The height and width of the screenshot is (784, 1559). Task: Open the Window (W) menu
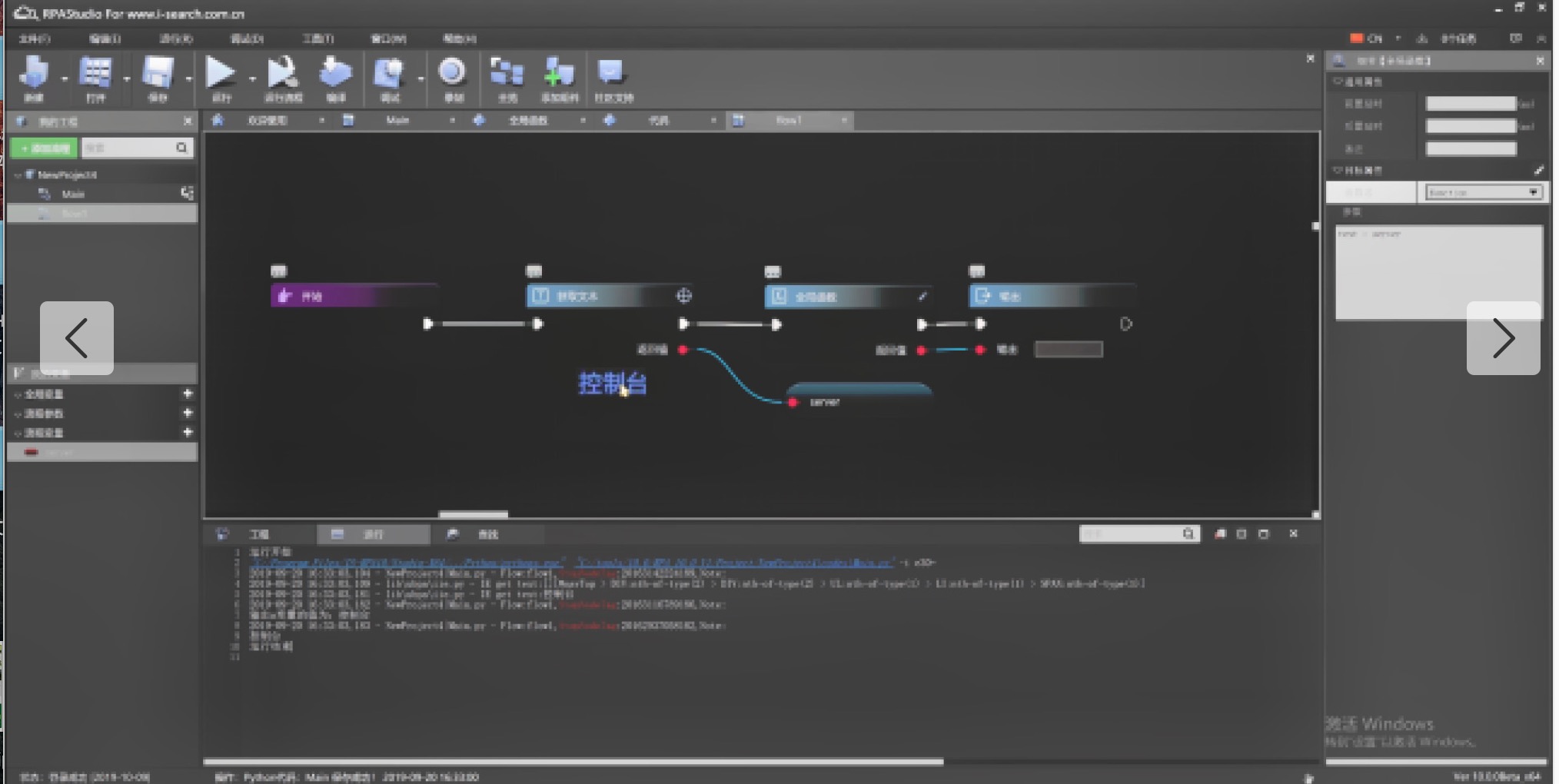point(388,38)
